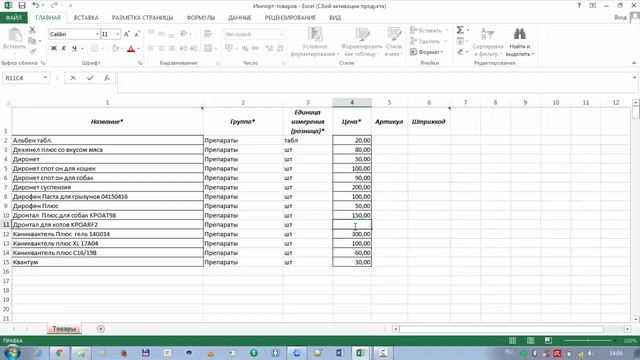Open the ВСТАВКА ribbon tab
640x360 pixels.
coord(86,18)
